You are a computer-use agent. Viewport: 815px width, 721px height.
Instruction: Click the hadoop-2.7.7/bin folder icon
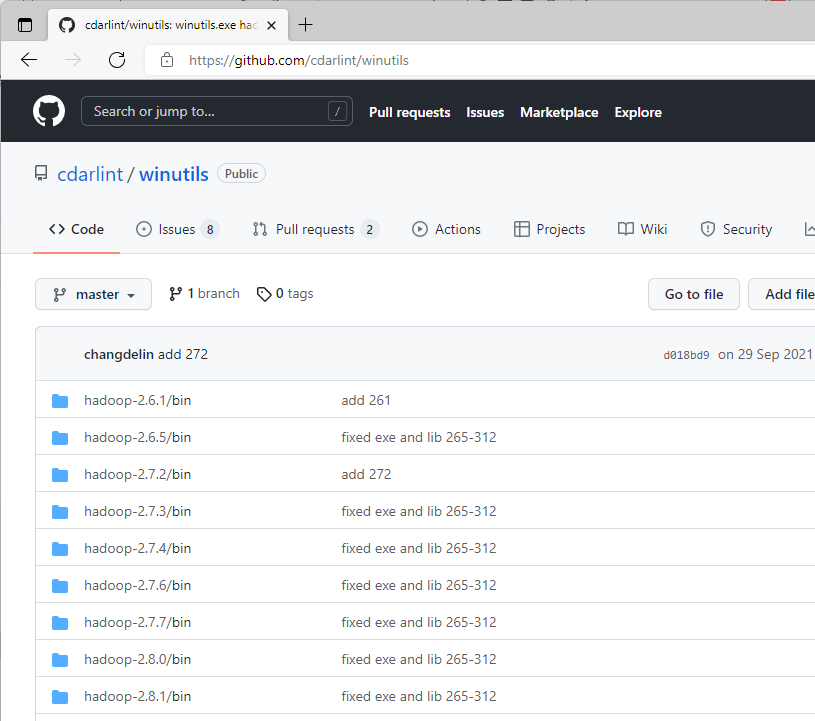click(x=60, y=623)
